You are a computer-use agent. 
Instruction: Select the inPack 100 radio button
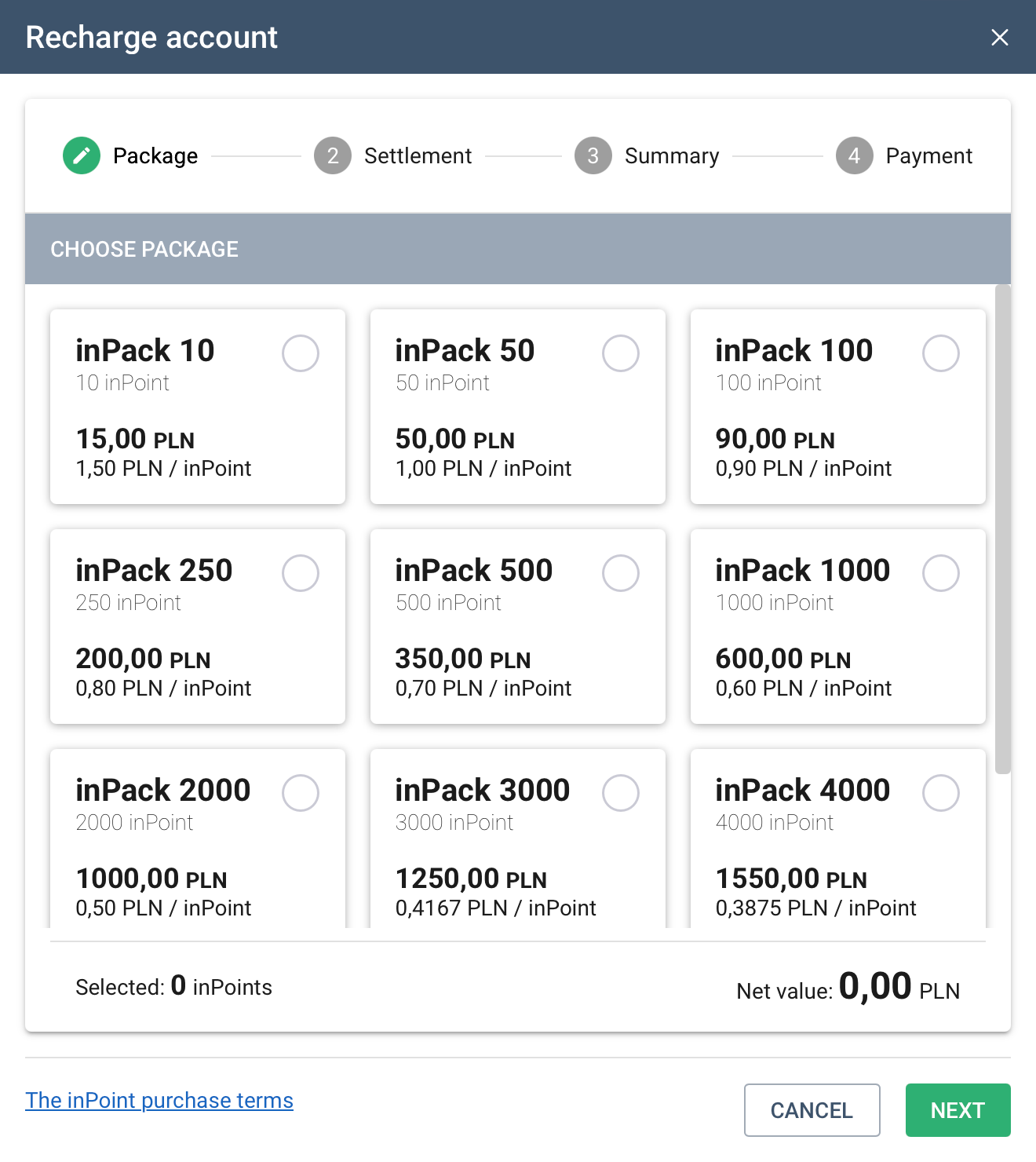pyautogui.click(x=941, y=353)
